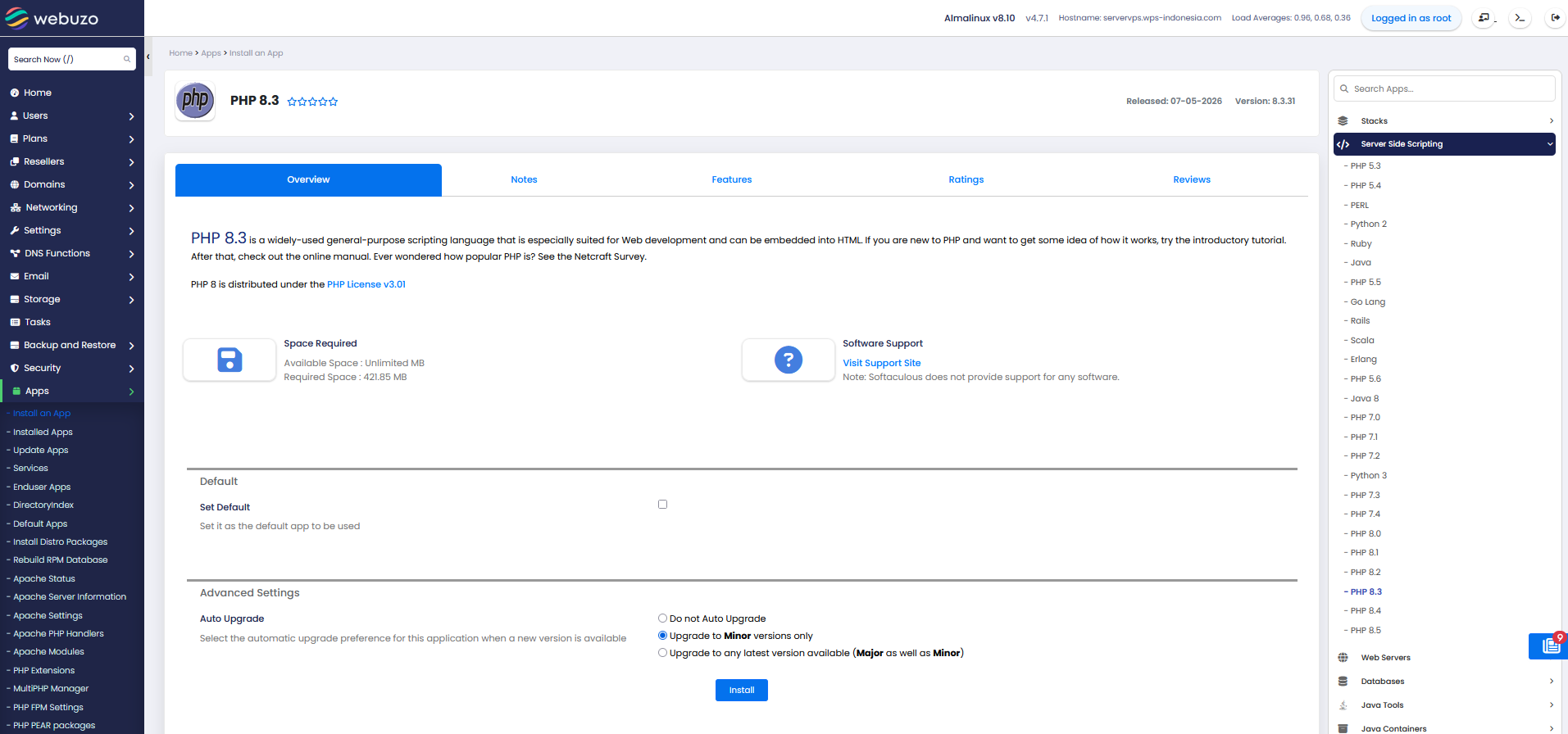Click the Databases icon in app categories

point(1343,681)
